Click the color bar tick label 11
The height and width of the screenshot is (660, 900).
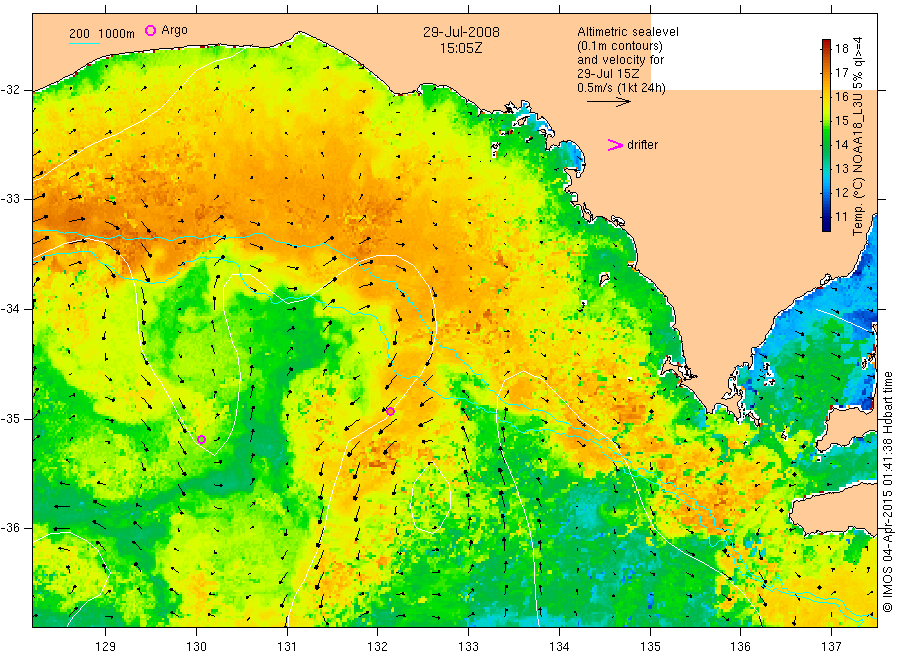pos(841,217)
